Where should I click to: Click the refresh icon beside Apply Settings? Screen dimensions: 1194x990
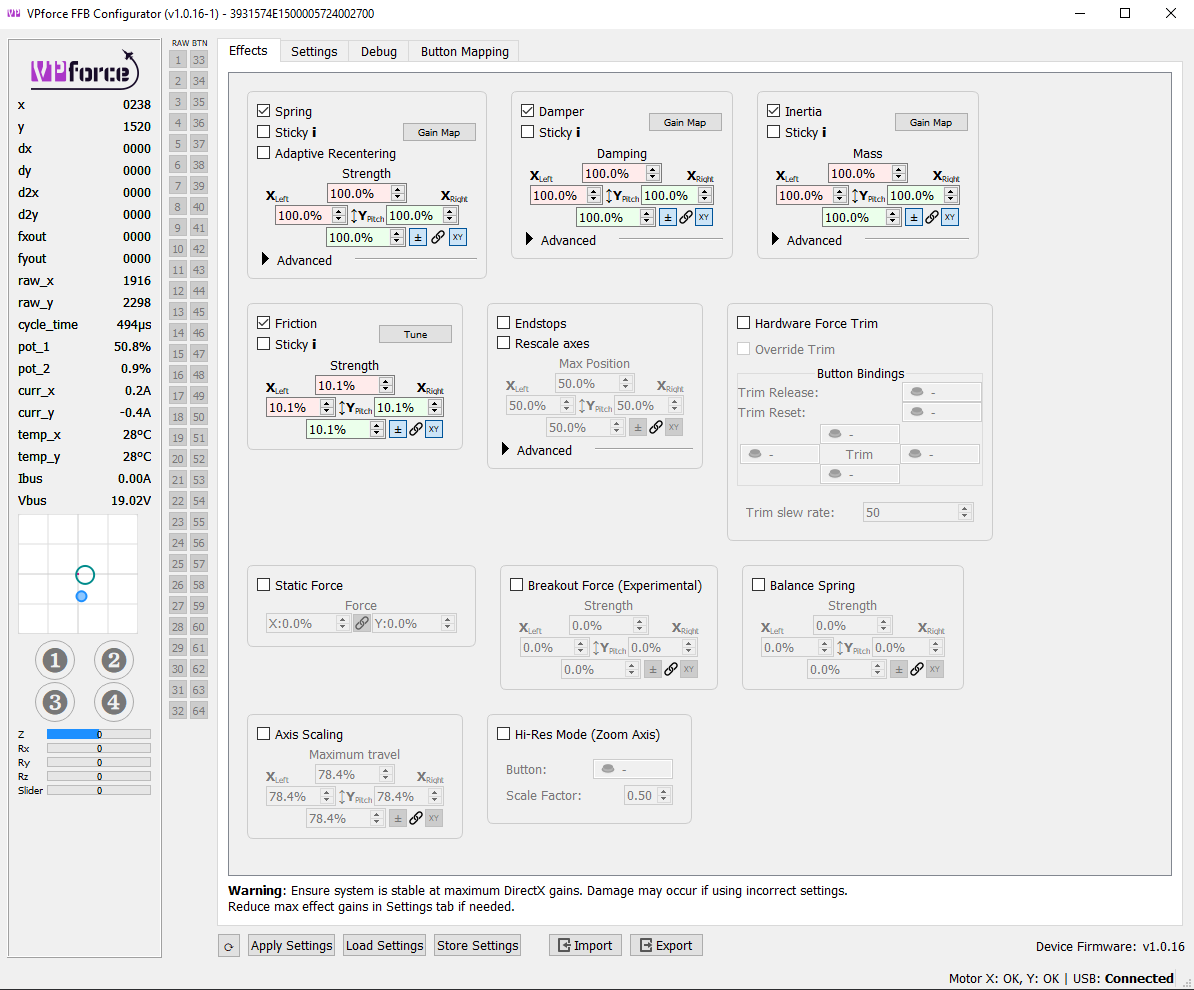pos(228,947)
